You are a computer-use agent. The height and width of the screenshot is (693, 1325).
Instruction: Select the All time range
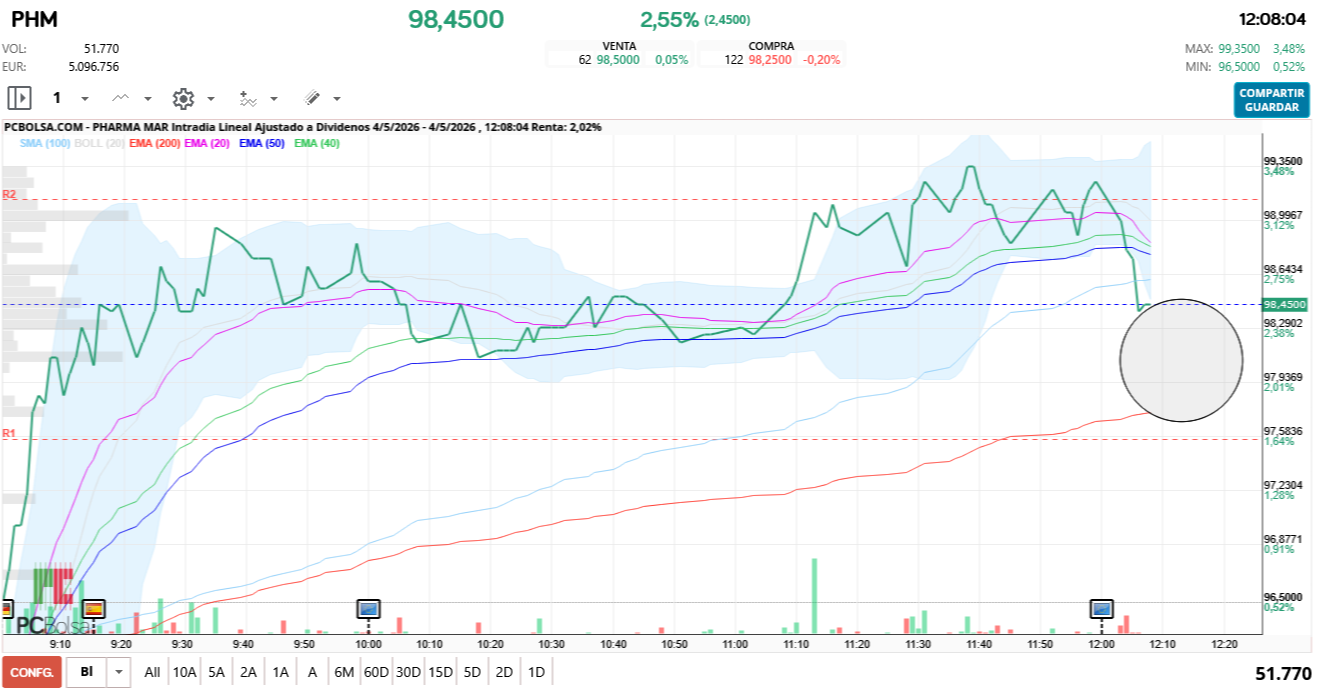click(152, 673)
